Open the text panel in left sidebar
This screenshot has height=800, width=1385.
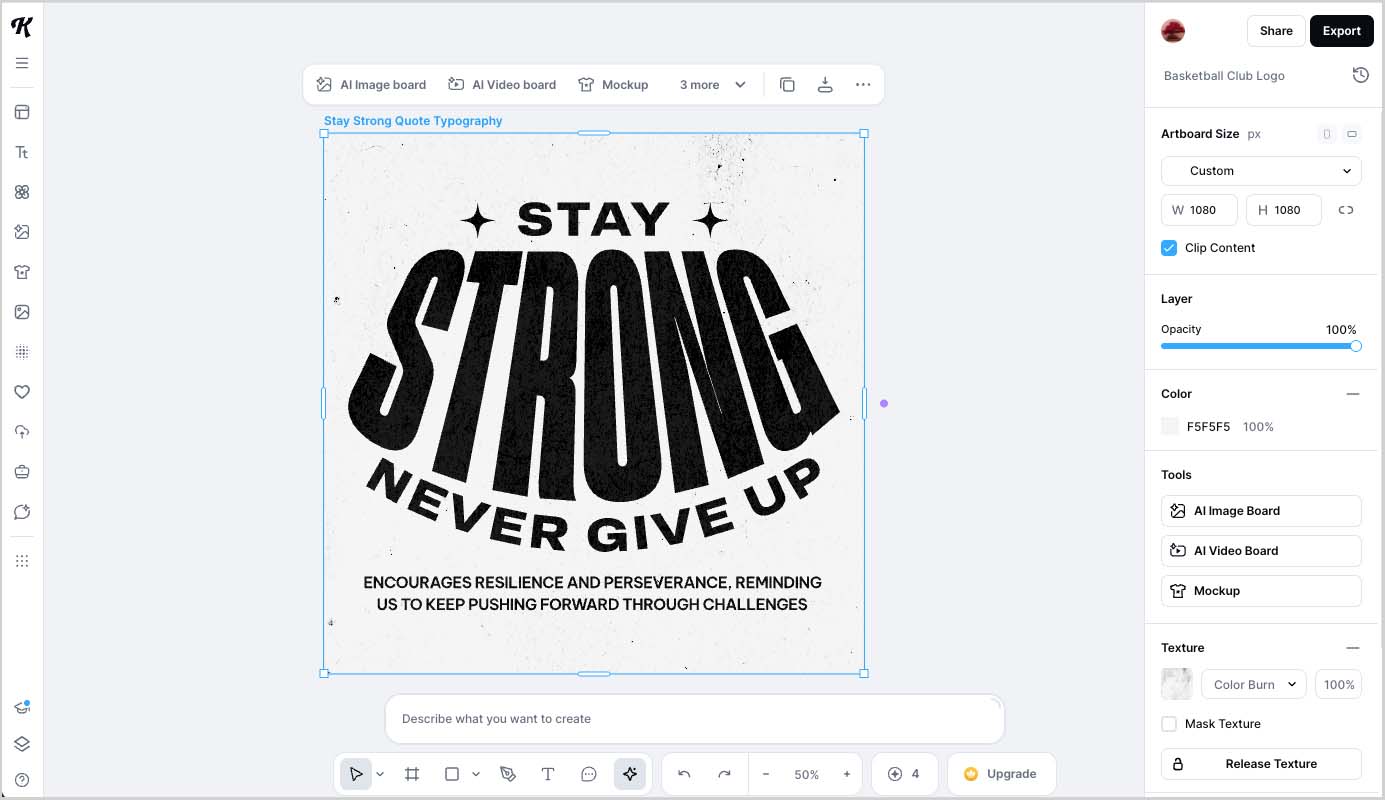(22, 152)
